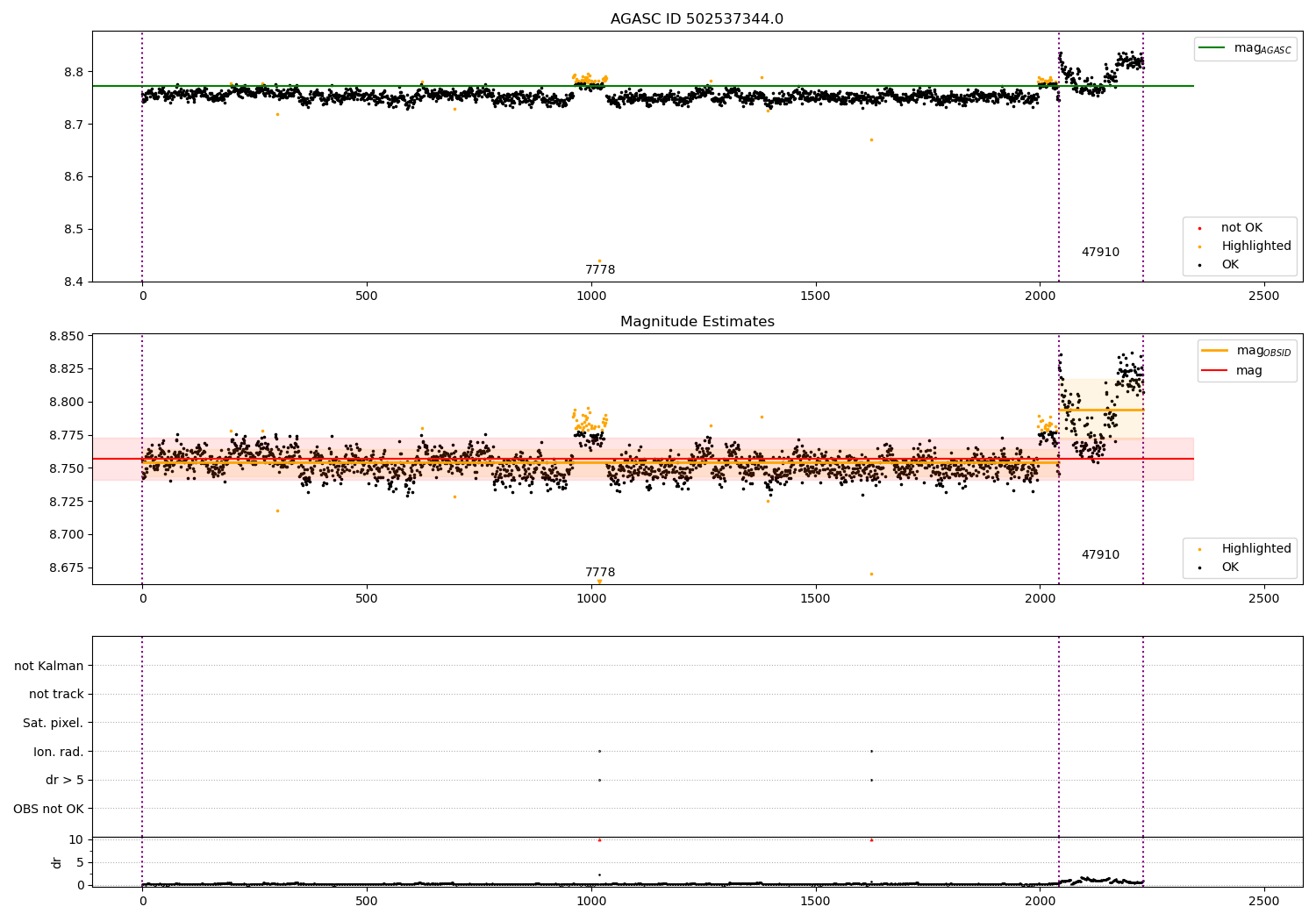1316x921 pixels.
Task: Click the 'not Kalman' row label
Action: click(49, 666)
